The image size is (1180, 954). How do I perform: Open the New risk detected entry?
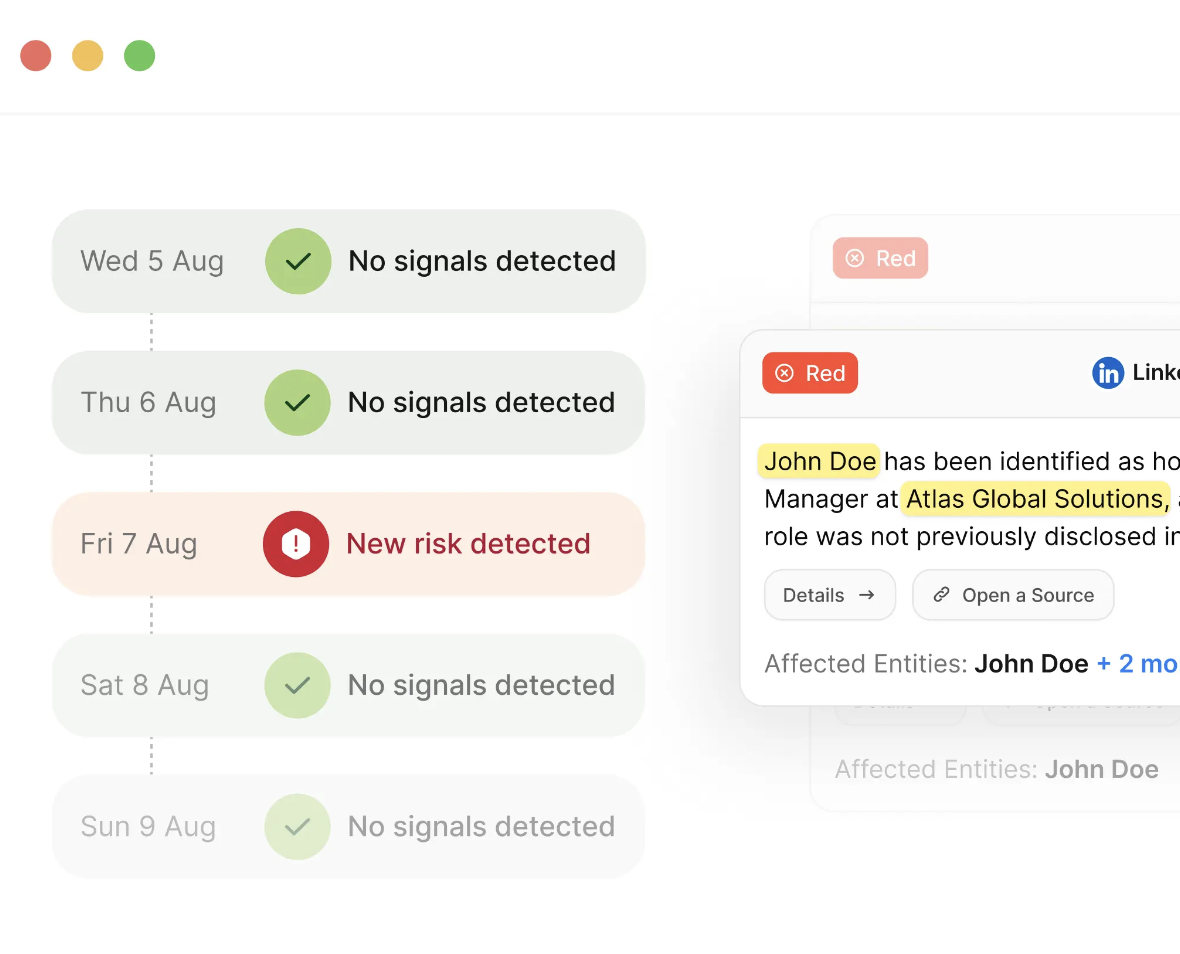click(348, 544)
